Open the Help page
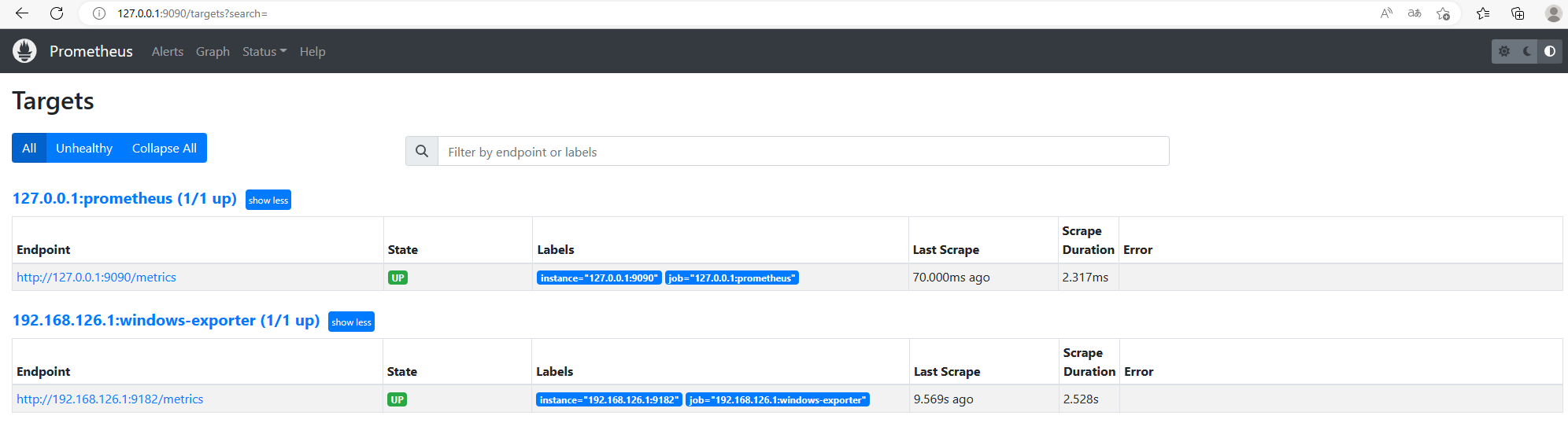 pos(312,51)
